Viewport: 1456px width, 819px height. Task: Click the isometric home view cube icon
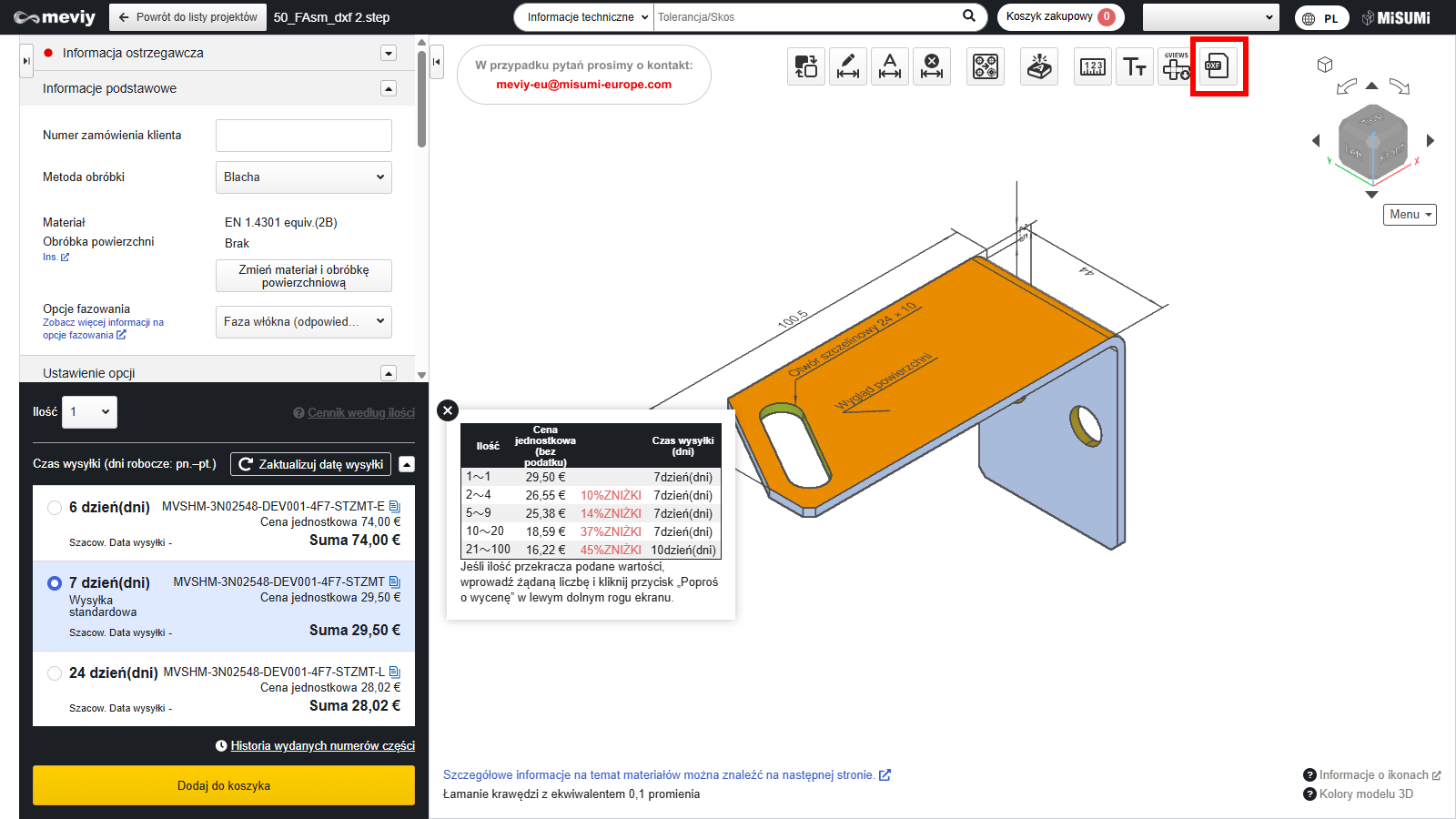pos(1325,65)
